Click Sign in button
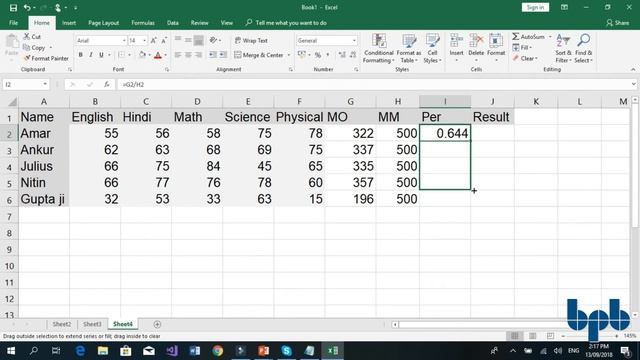Viewport: 640px width, 360px height. pos(535,7)
